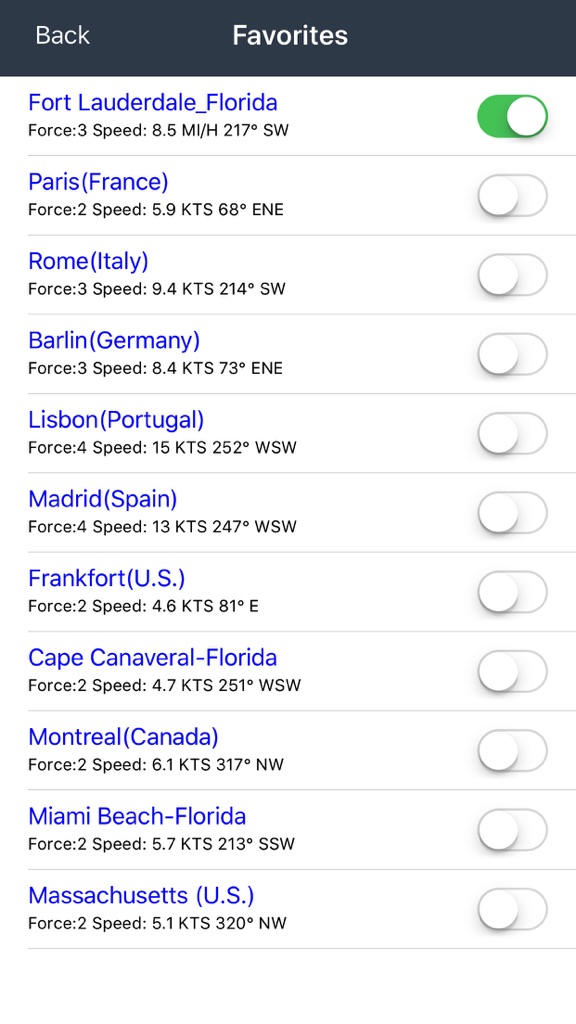Choose the Lisbon(Portugal) location name

click(x=116, y=420)
